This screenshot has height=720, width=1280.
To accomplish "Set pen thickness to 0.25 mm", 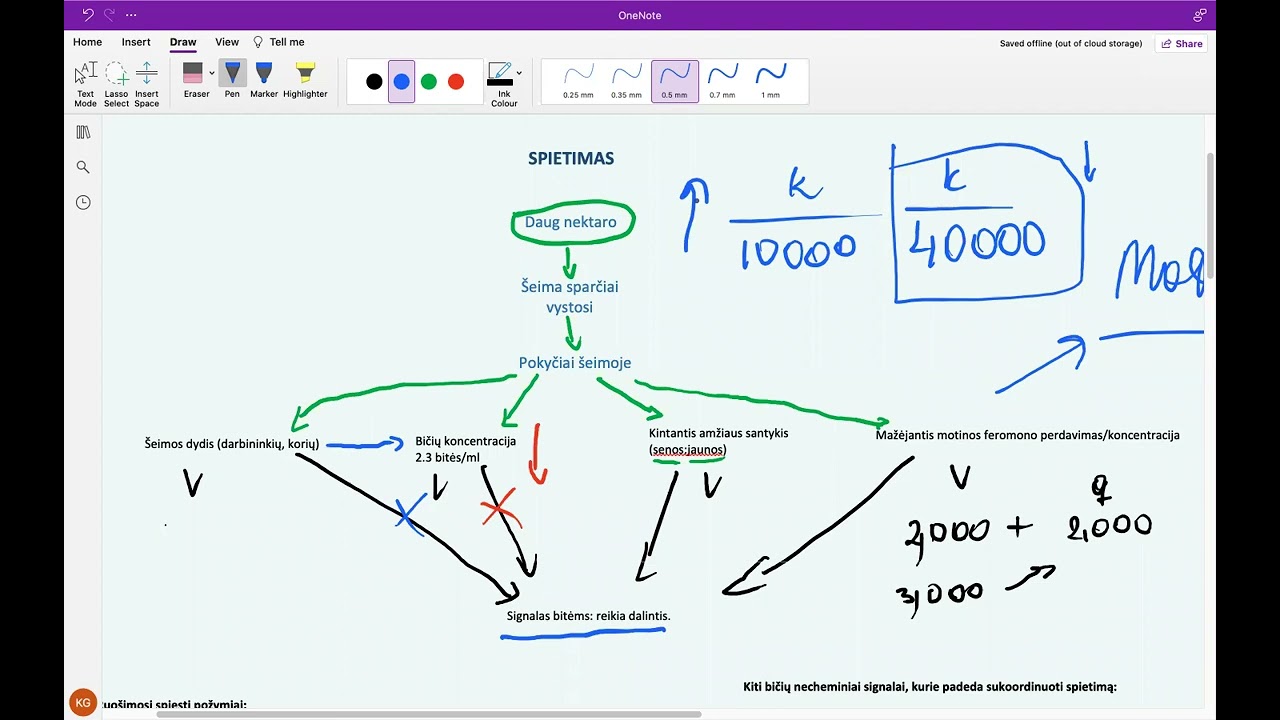I will pos(578,81).
